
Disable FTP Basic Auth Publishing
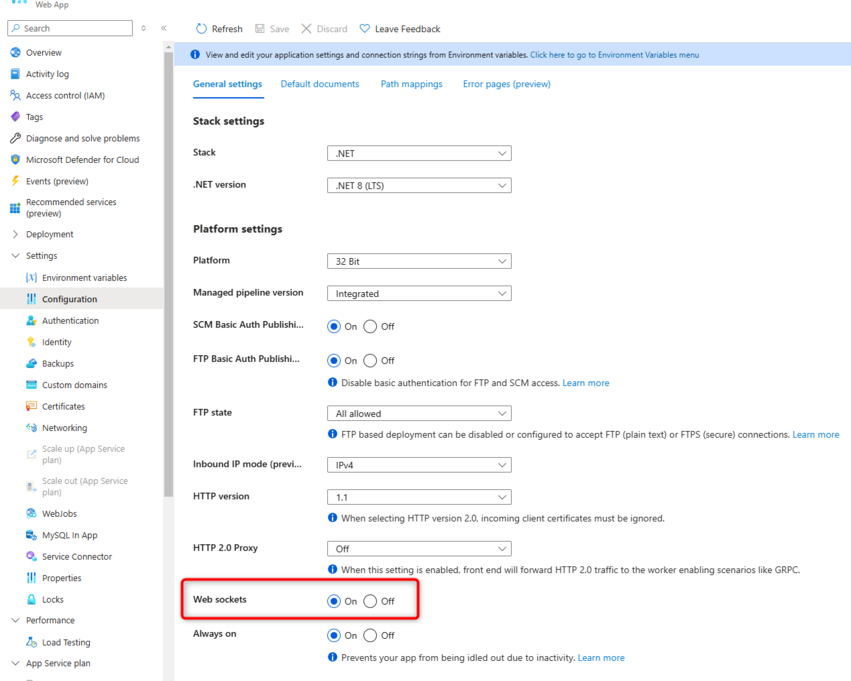370,361
